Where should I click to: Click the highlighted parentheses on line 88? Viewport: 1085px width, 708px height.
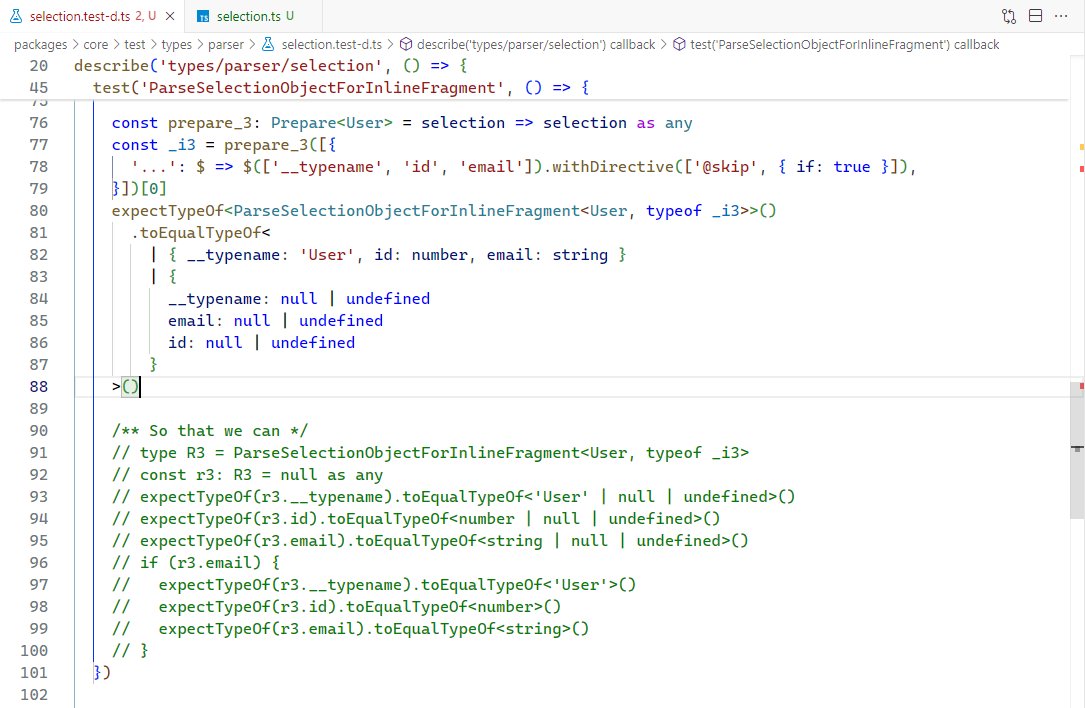click(130, 386)
